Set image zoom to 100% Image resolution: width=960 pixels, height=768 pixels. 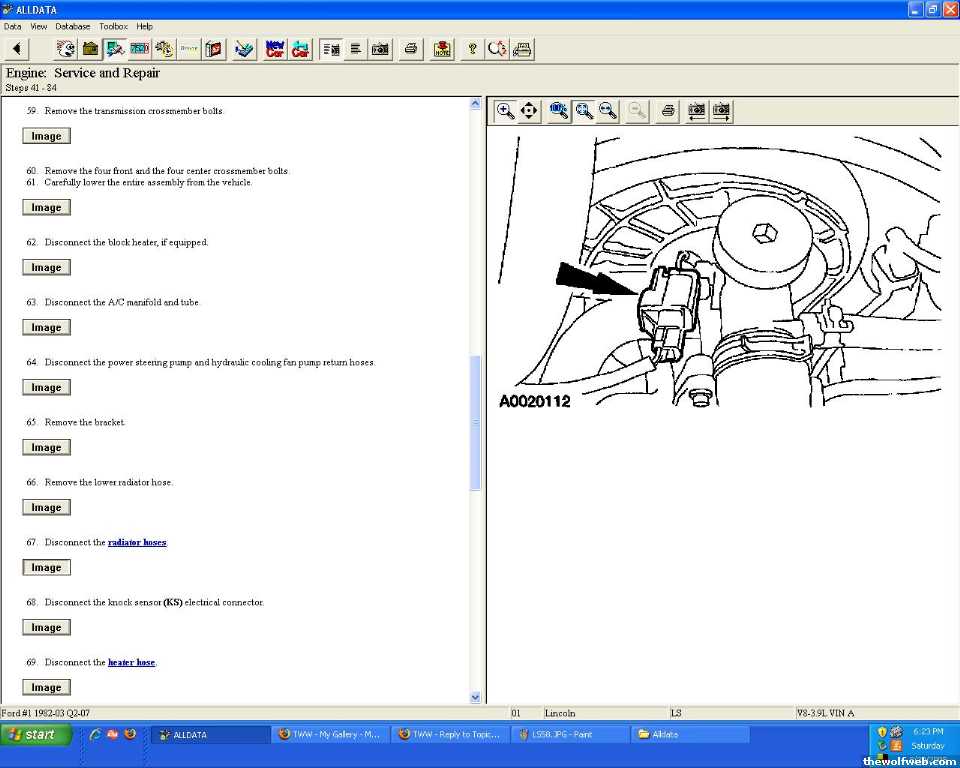pos(559,111)
